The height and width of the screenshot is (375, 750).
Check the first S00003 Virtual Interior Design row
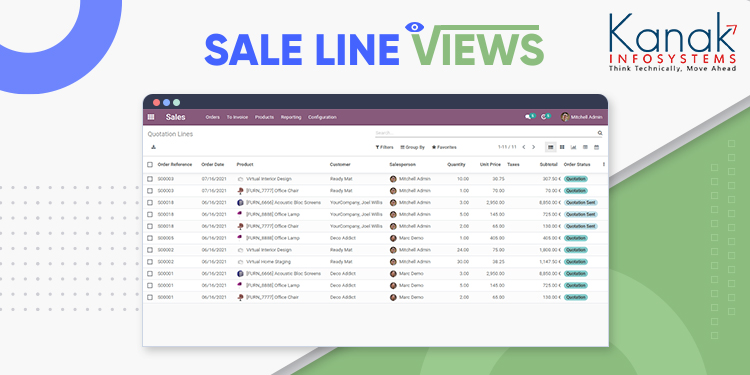coord(150,179)
